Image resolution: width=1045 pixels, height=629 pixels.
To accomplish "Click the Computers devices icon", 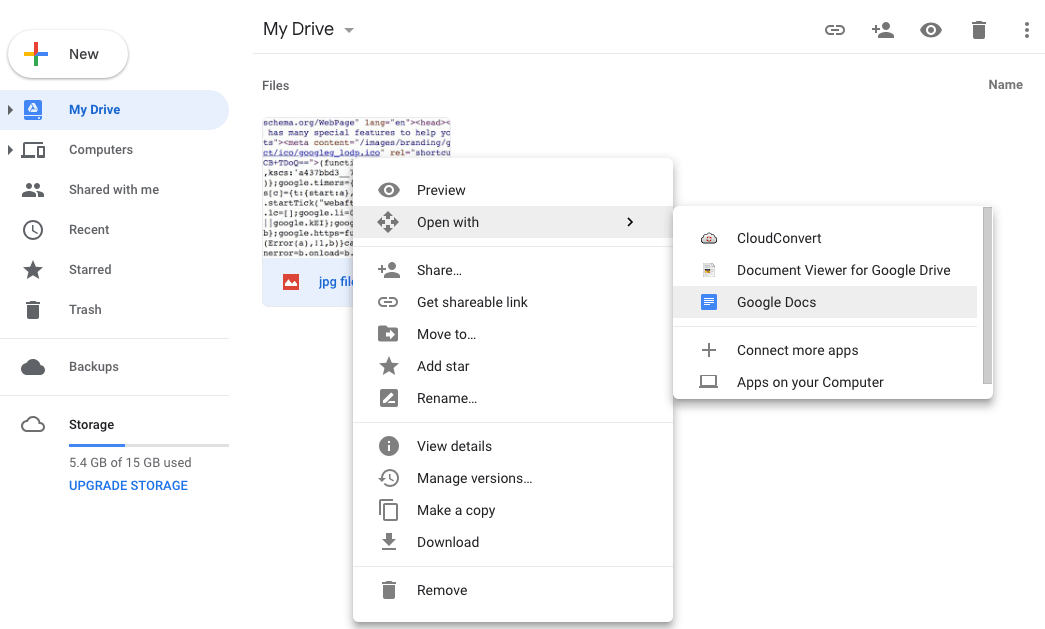I will 33,150.
